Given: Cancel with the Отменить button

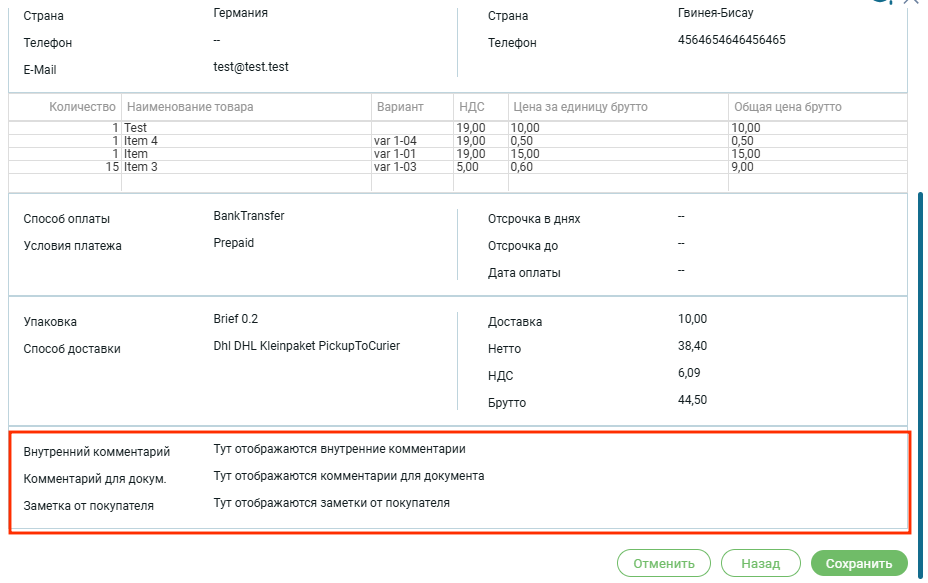Looking at the screenshot, I should [x=664, y=563].
